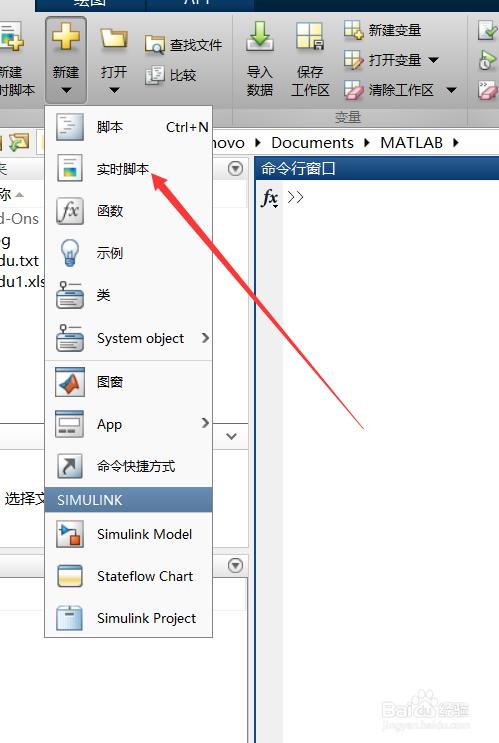499x743 pixels.
Task: Select 示例 example menu item
Action: pos(128,253)
